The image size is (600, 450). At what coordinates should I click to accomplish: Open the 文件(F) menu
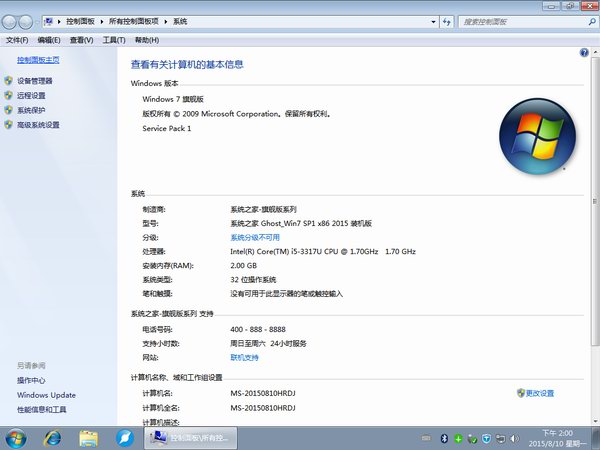point(17,40)
